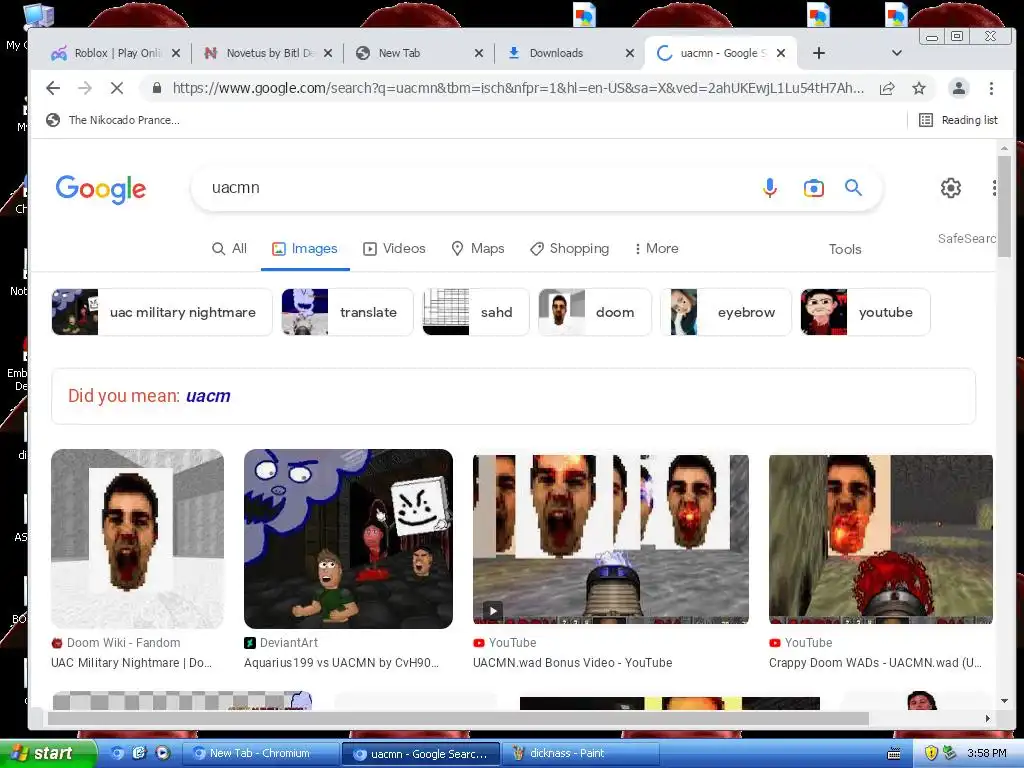Click the 'uacm' did-you-mean link
Screen dimensions: 1024x768
pos(208,396)
